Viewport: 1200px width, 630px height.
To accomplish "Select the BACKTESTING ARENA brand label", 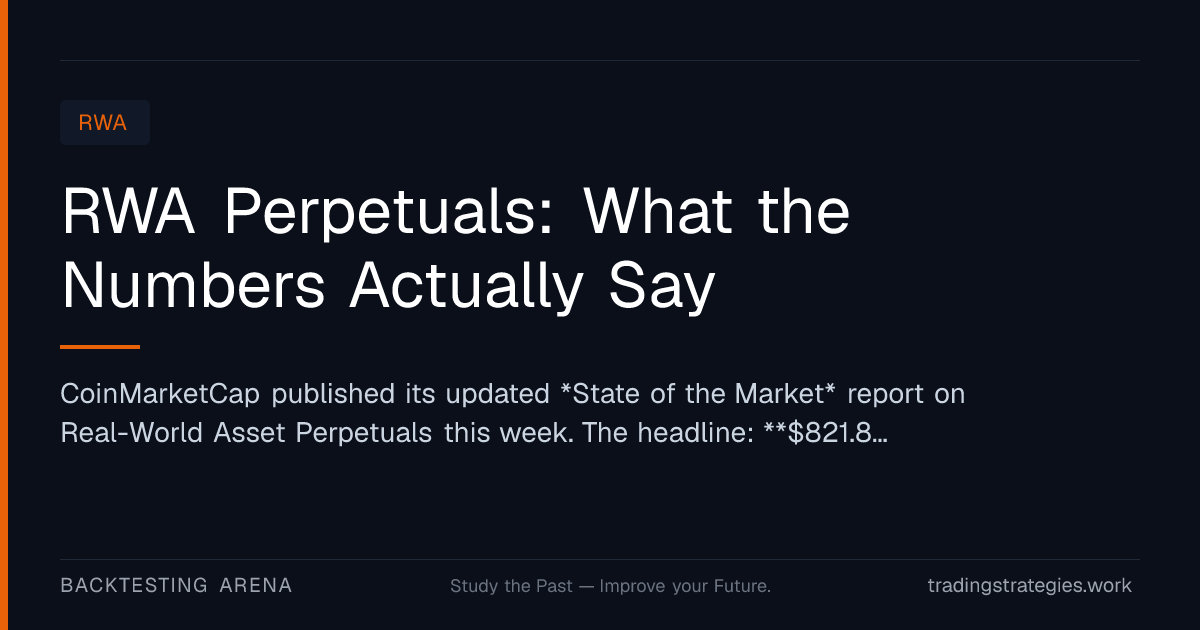I will point(176,585).
